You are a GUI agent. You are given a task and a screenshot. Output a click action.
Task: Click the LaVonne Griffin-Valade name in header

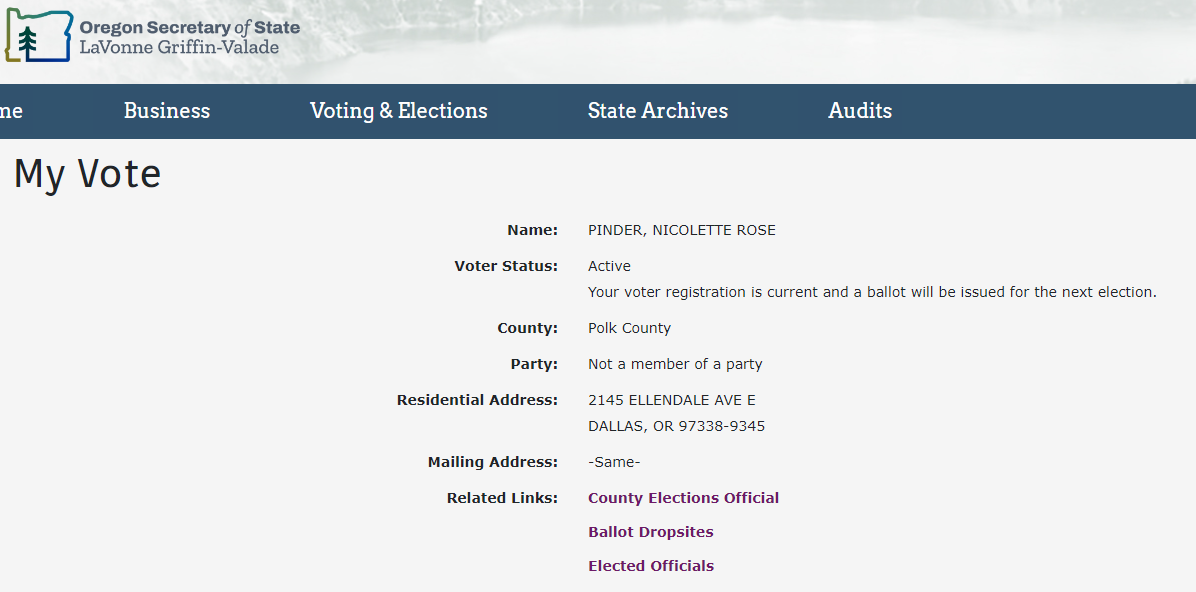[179, 47]
